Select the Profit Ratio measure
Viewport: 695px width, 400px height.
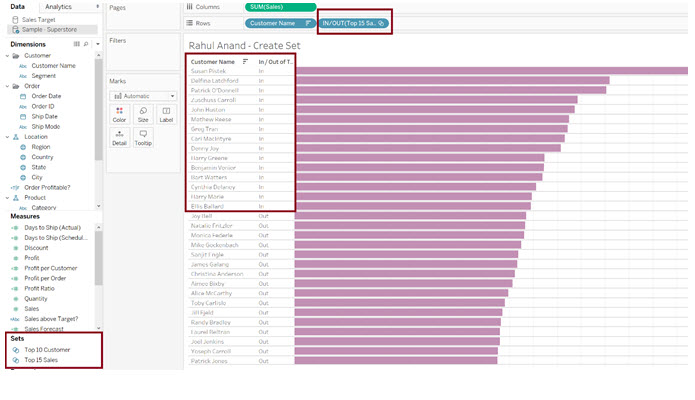[x=39, y=289]
